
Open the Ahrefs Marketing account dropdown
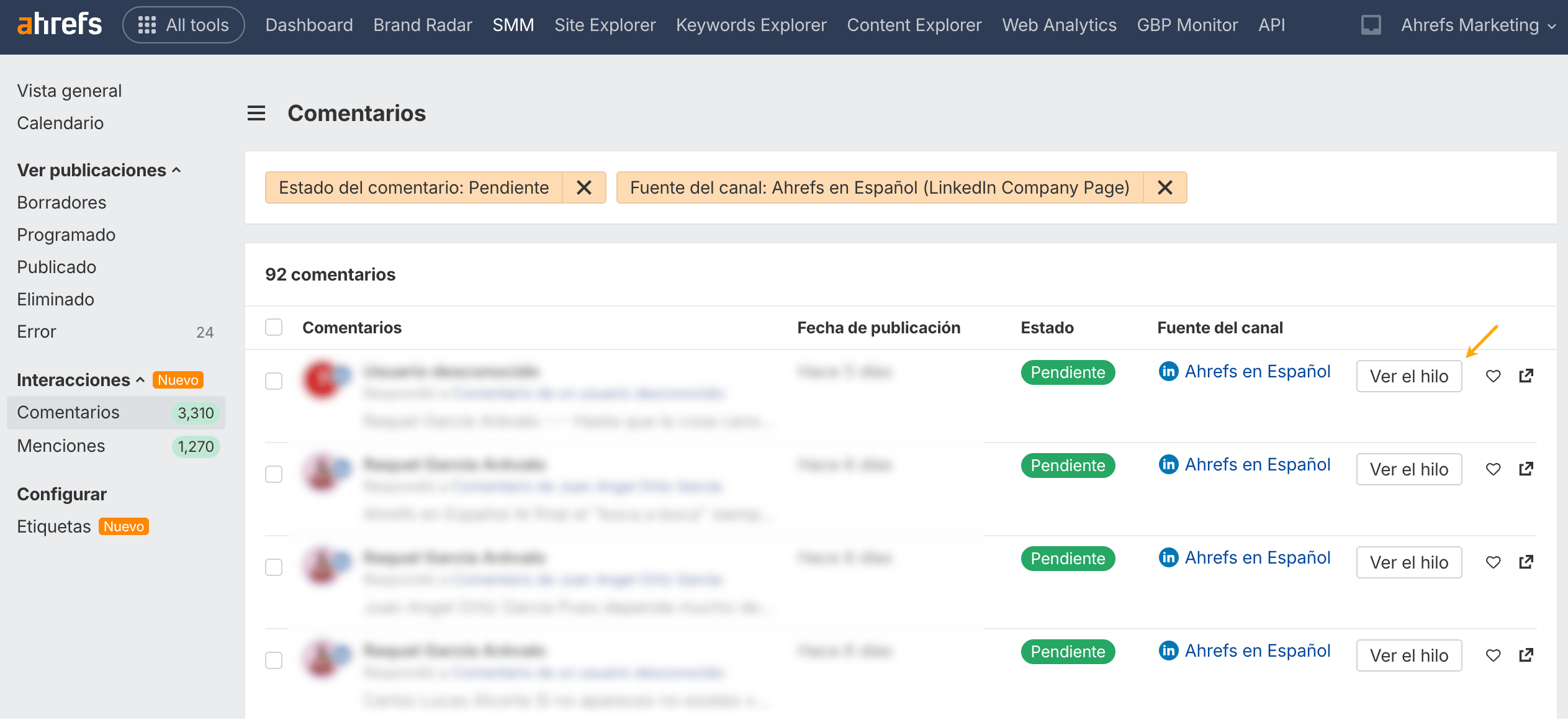tap(1479, 25)
